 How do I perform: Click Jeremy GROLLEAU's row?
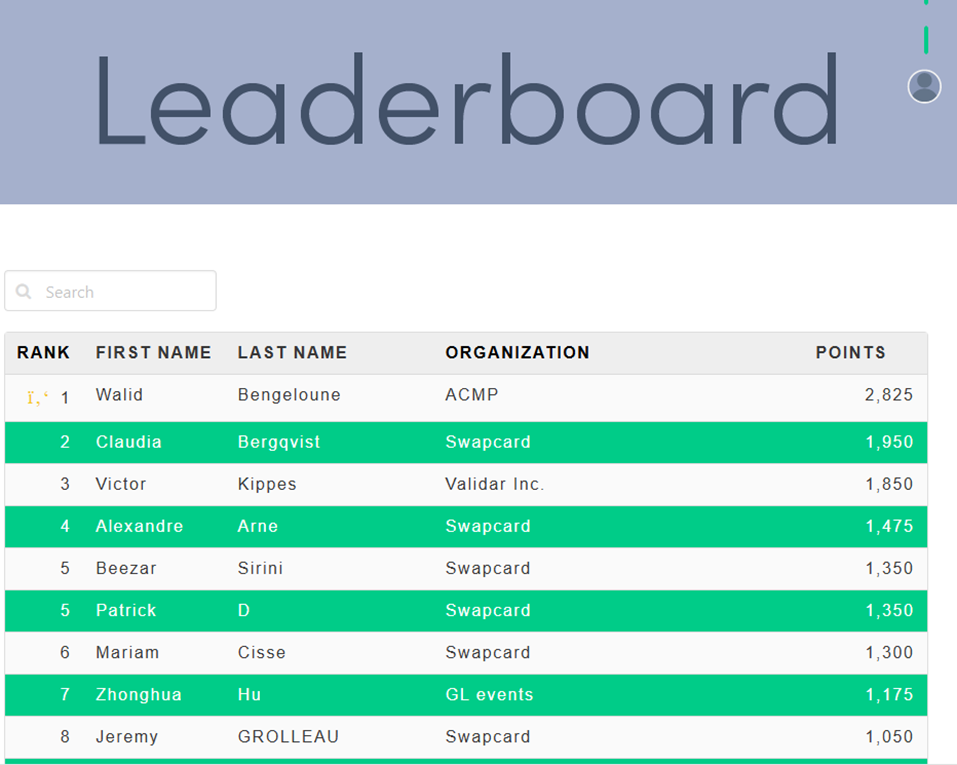466,737
